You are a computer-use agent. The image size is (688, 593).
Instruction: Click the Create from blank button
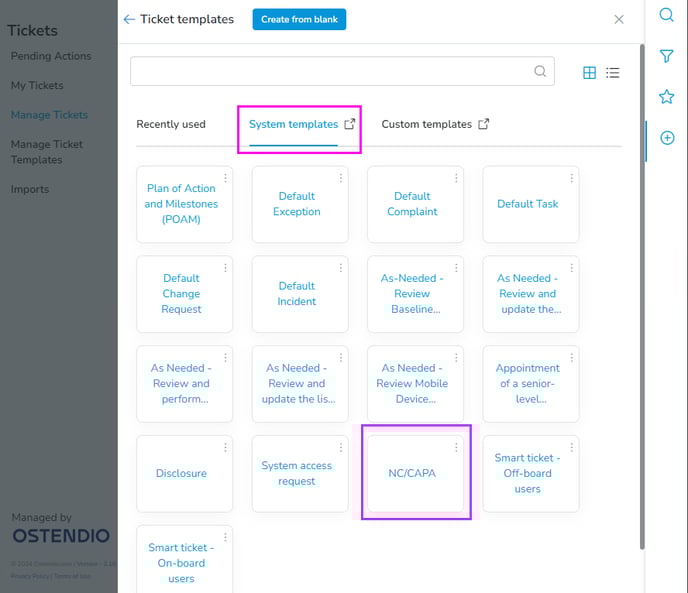(299, 19)
